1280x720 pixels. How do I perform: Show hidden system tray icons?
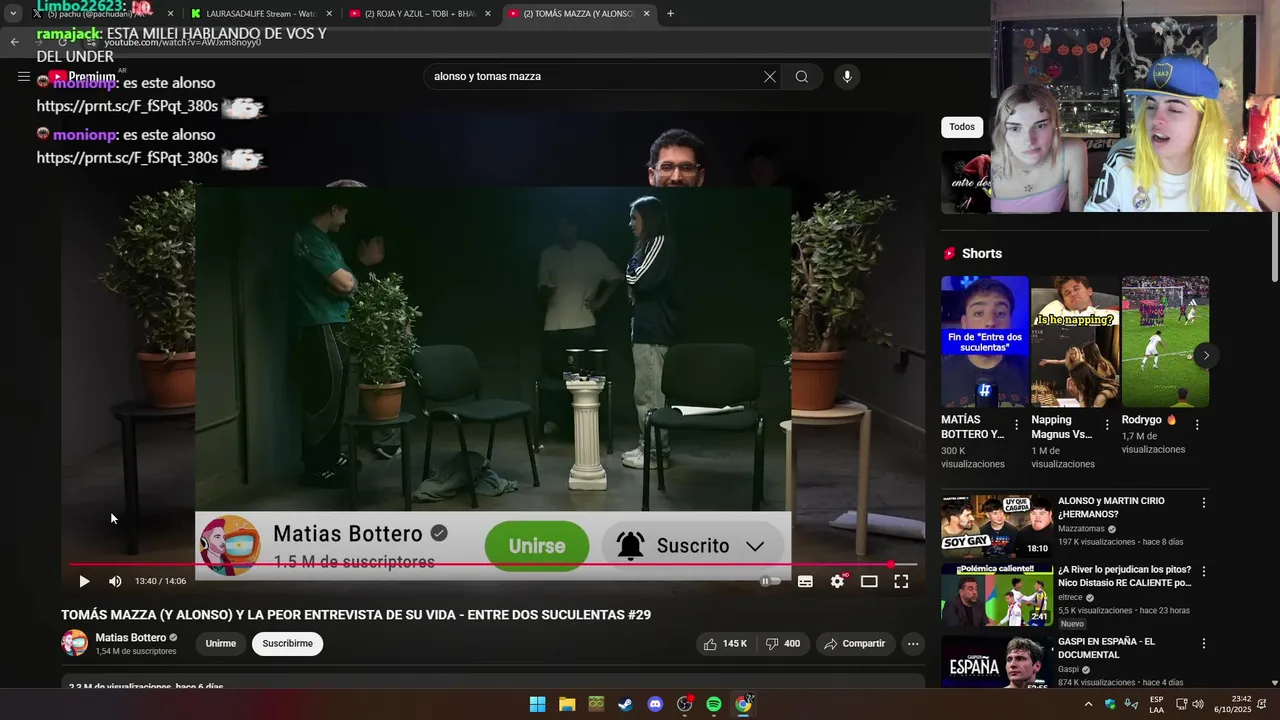coord(1088,704)
